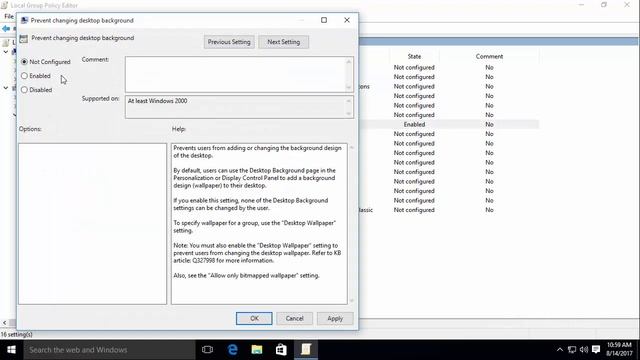Click the dialog title bar icon

(24, 20)
